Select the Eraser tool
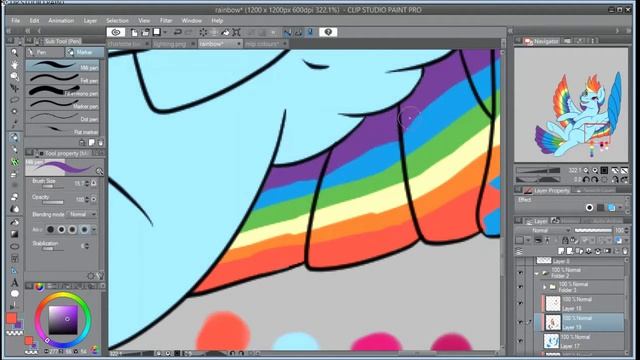640x360 pixels. click(14, 197)
